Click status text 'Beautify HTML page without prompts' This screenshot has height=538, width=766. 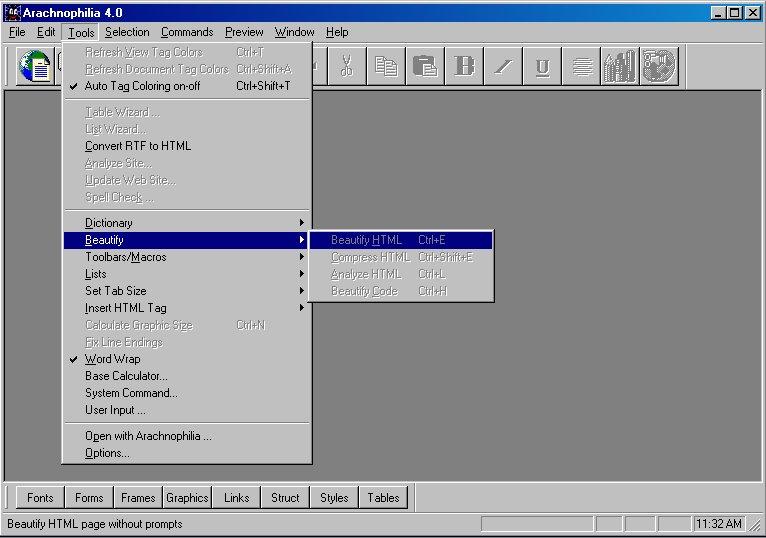click(x=95, y=524)
